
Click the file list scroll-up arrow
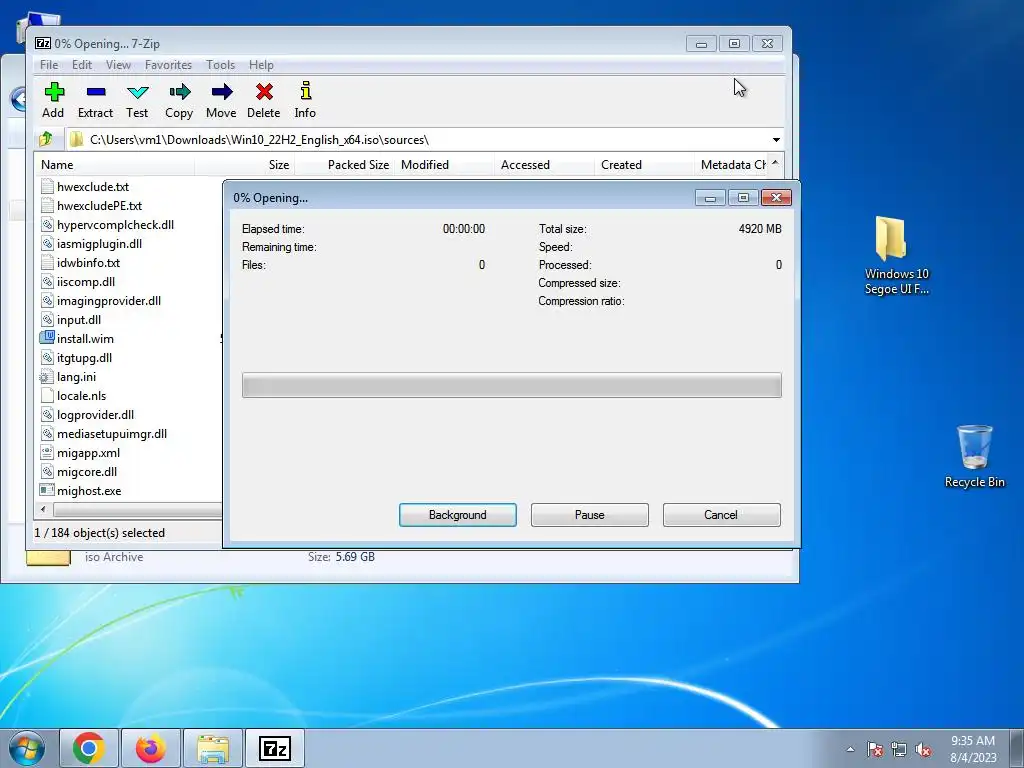pos(775,163)
